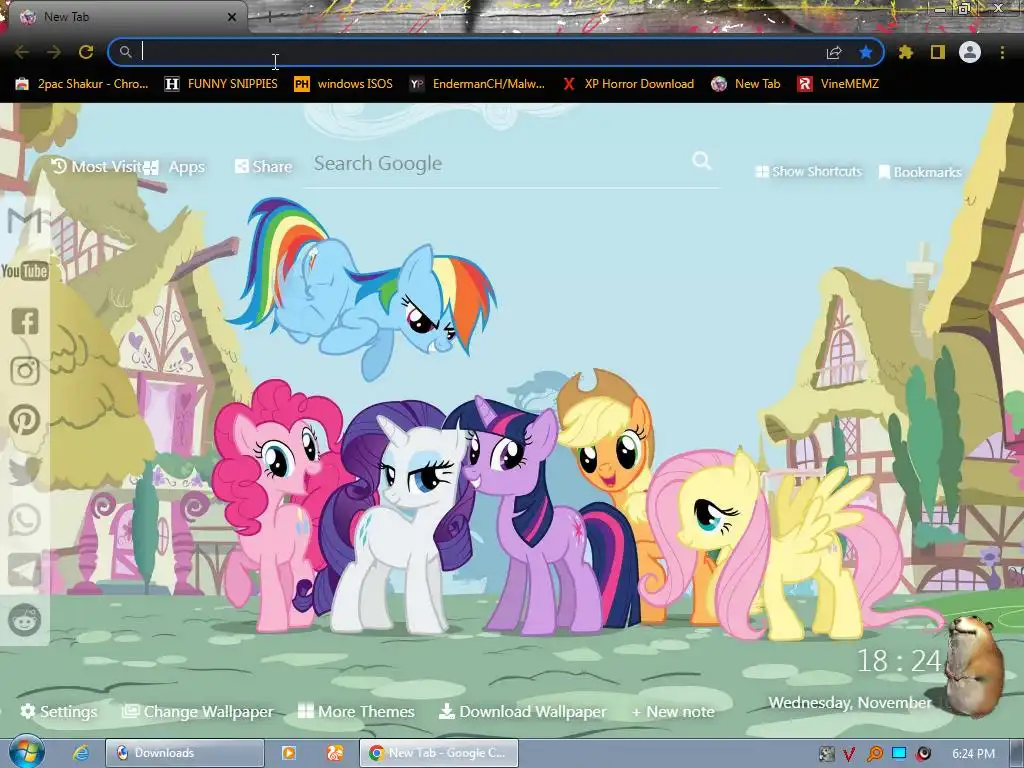Click Change Wallpaper
Screen dimensions: 1024x768
198,712
